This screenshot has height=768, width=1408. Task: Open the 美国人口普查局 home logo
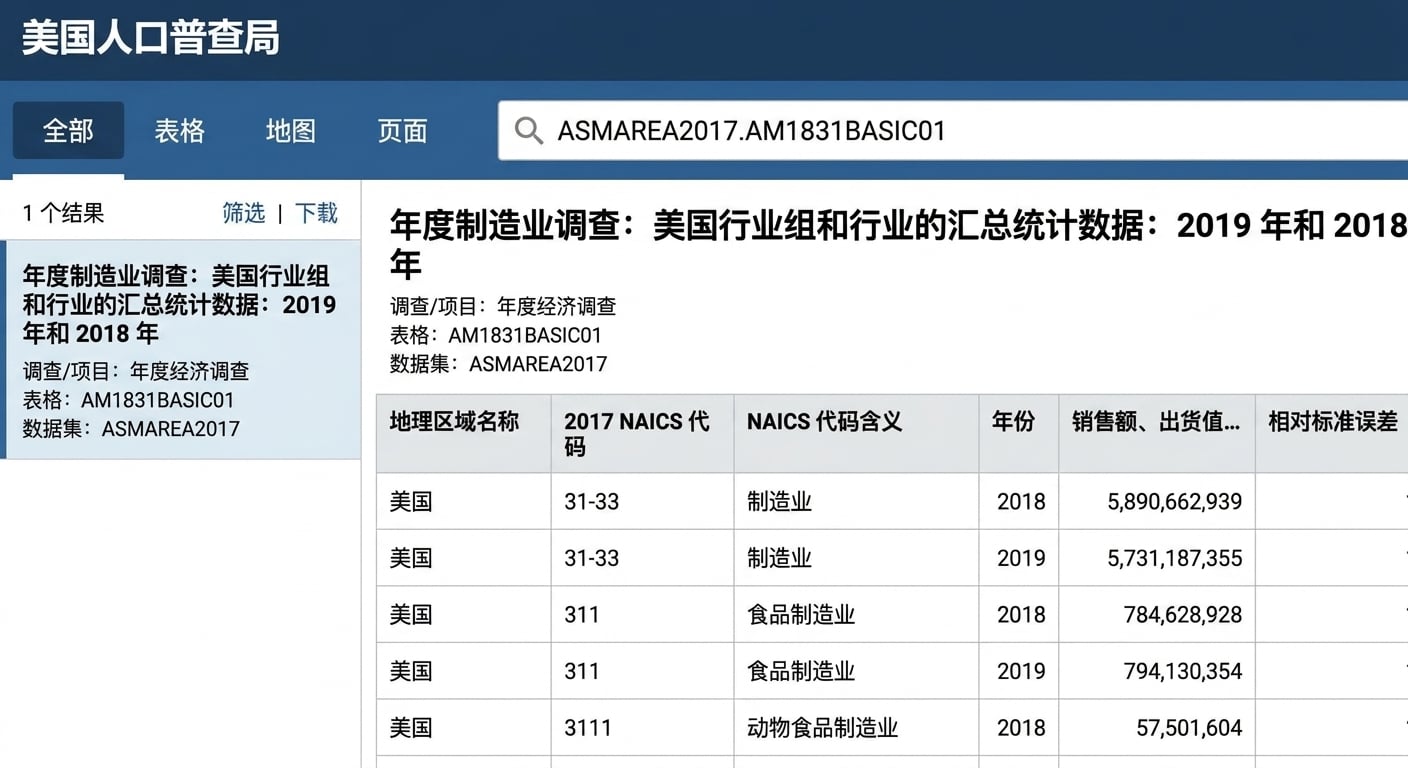(x=151, y=38)
